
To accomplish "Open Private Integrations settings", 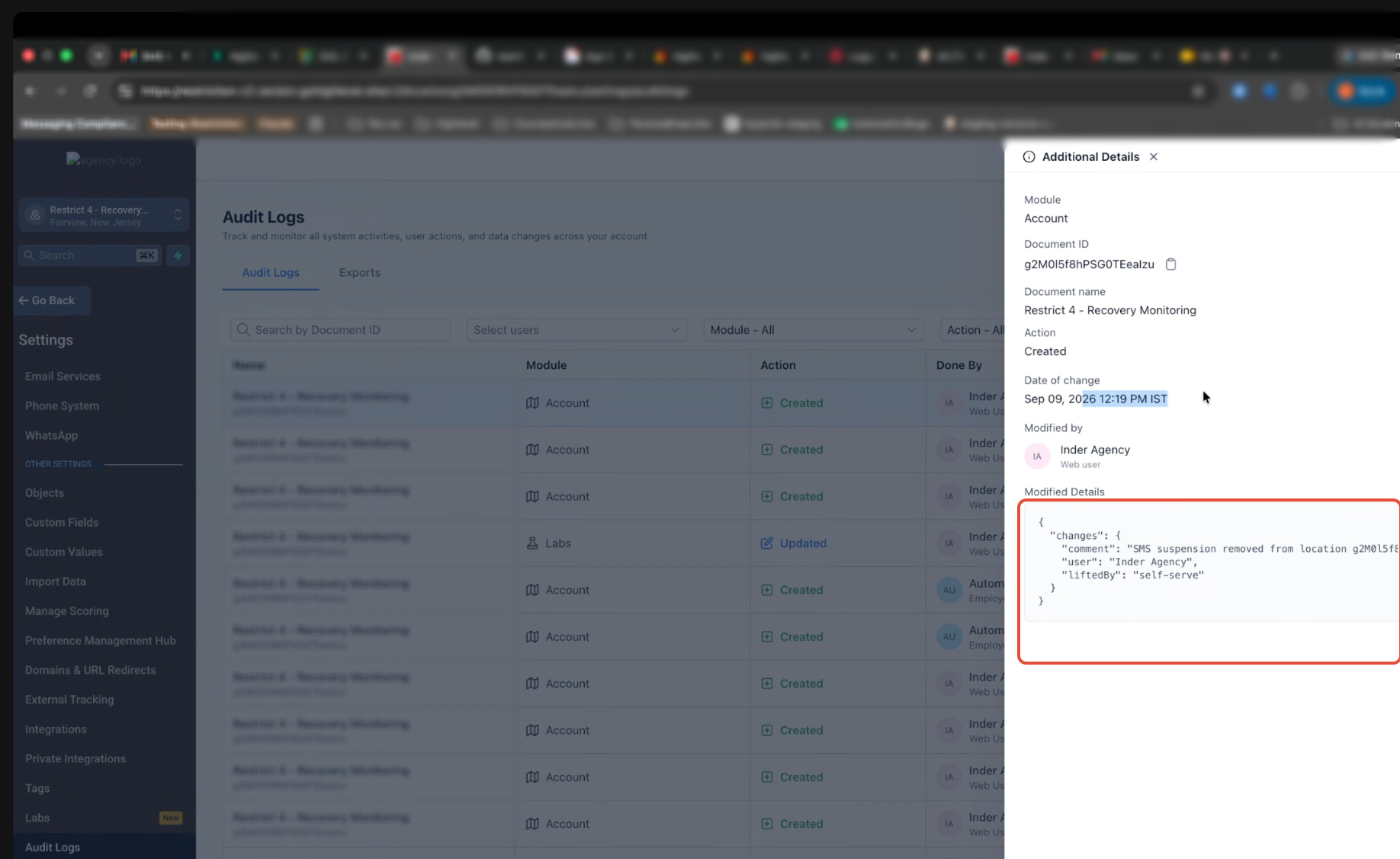I will pos(75,759).
